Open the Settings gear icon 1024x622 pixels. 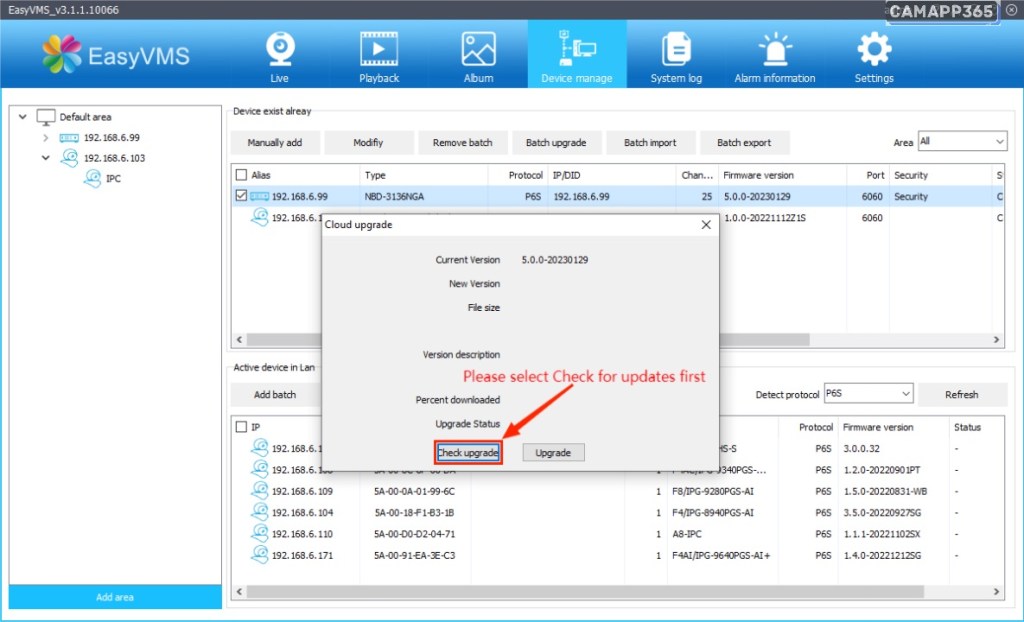click(x=874, y=49)
